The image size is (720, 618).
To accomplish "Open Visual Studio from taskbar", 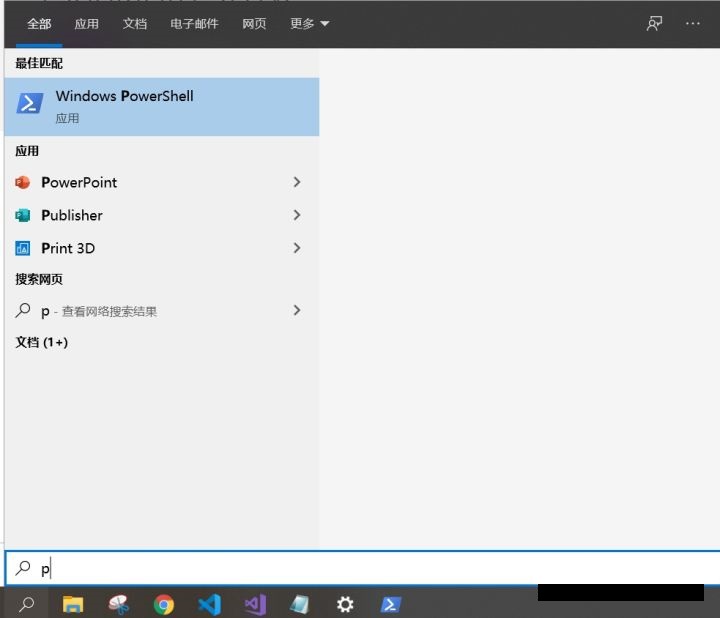I will (255, 605).
